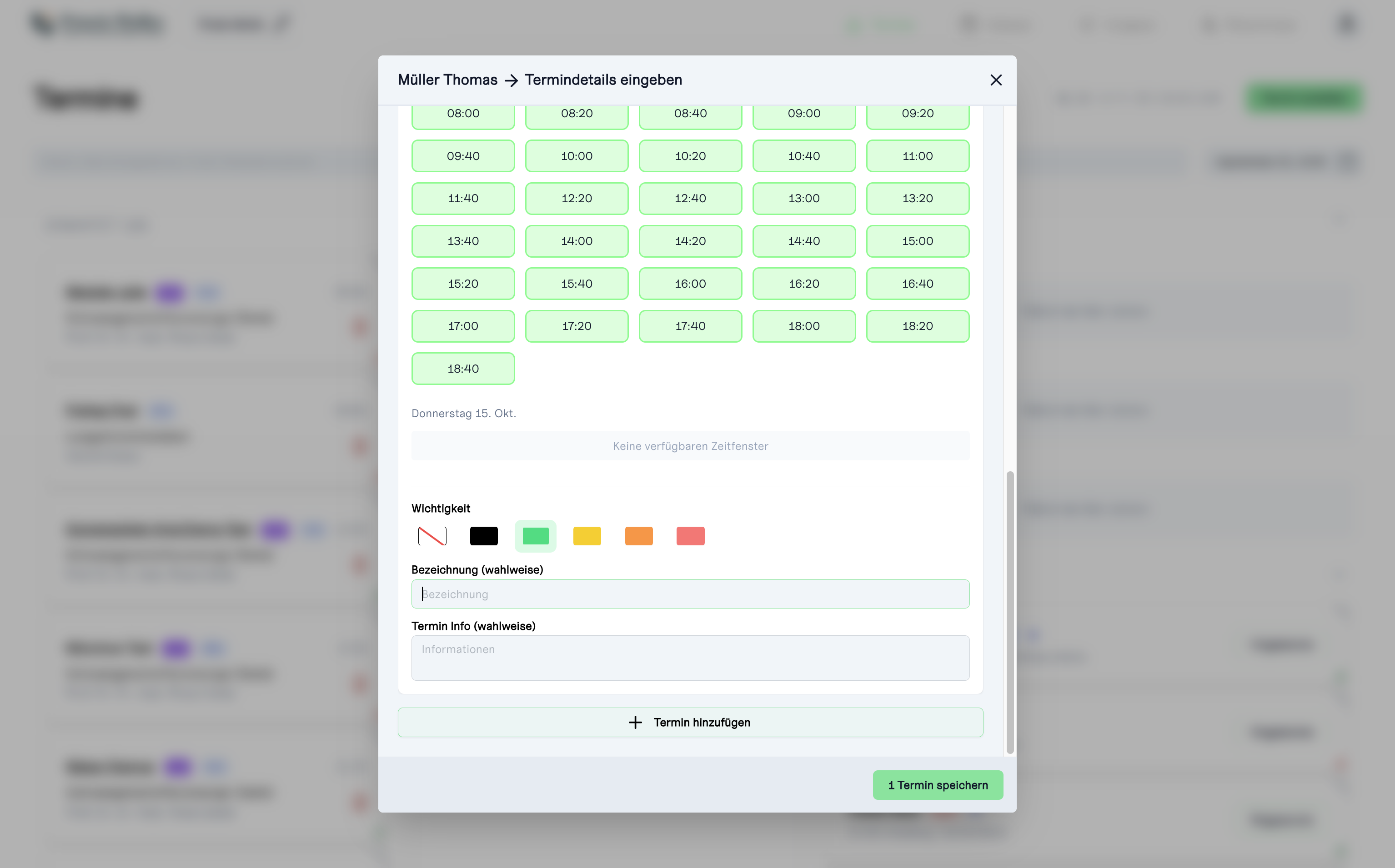Add another appointment with Termin hinzufügen
Image resolution: width=1395 pixels, height=868 pixels.
(690, 722)
